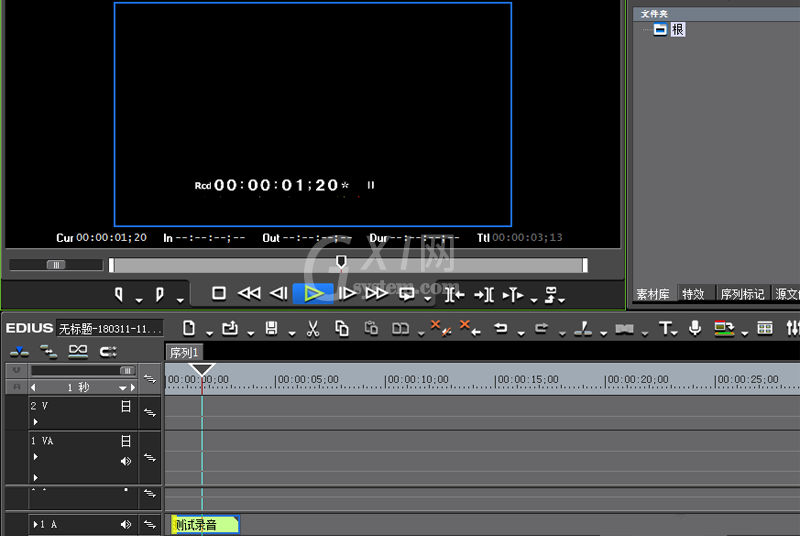
Task: Toggle video display on 2 V track
Action: pyautogui.click(x=126, y=406)
